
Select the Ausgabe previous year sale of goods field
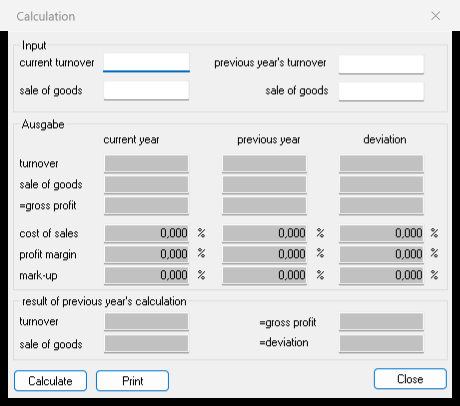pos(264,184)
